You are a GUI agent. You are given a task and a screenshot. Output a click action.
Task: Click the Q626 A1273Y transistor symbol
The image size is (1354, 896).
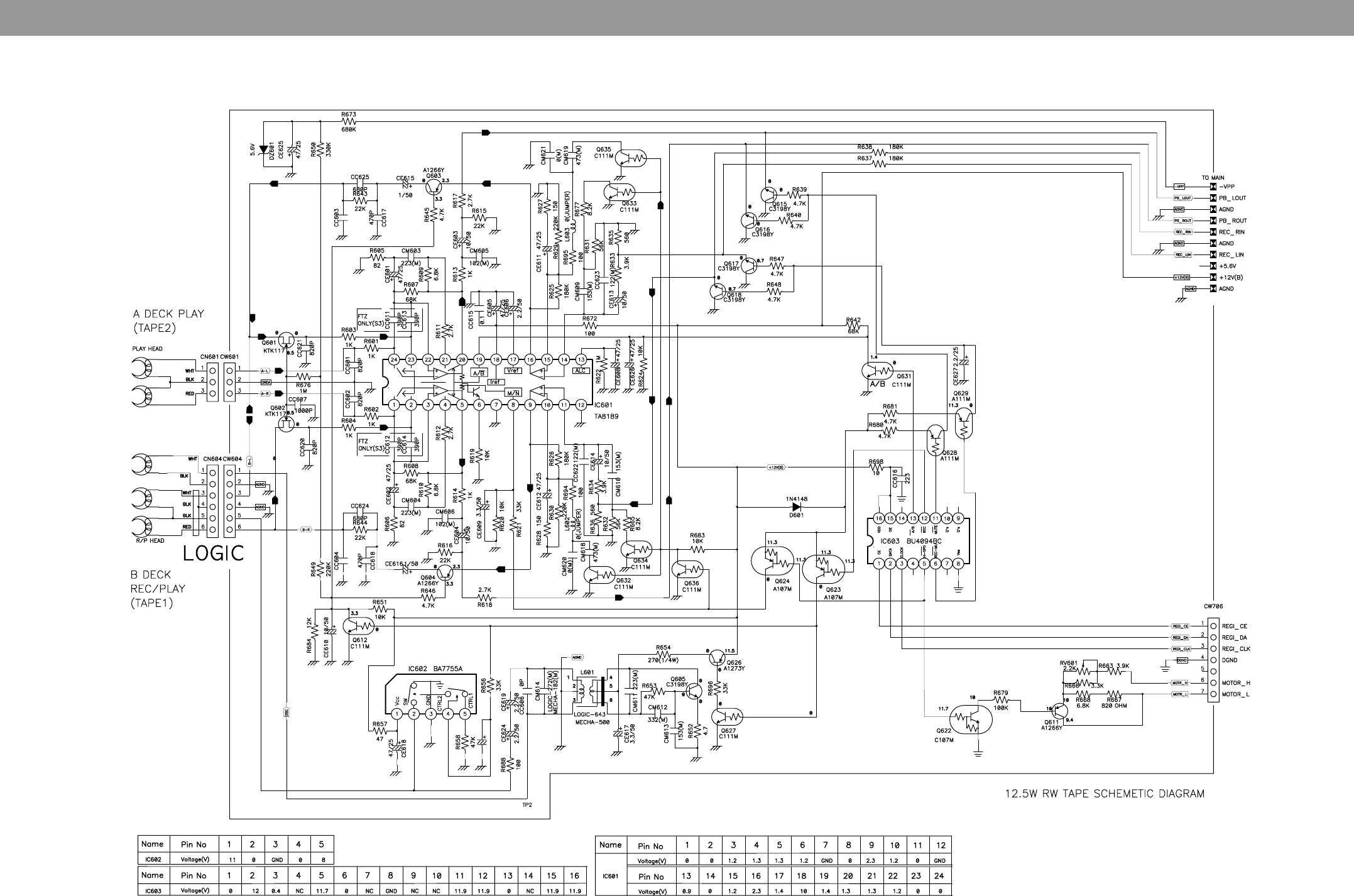tap(718, 657)
